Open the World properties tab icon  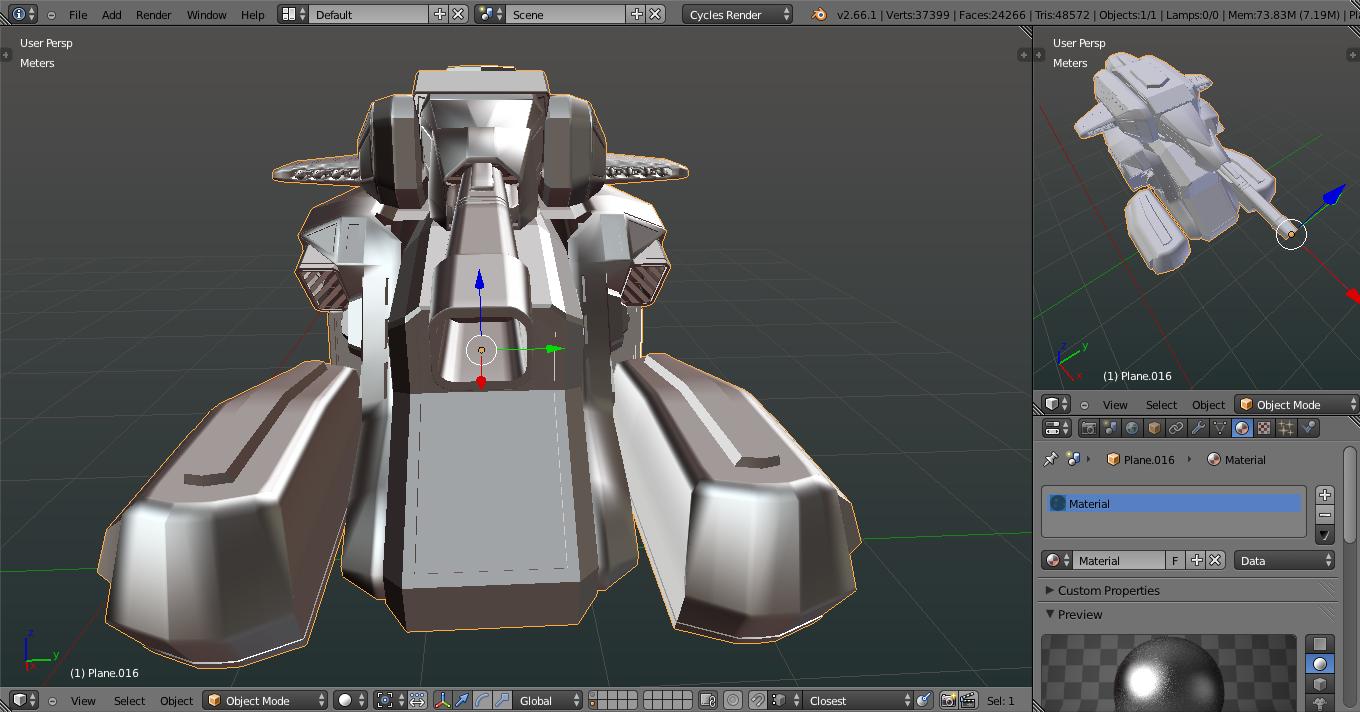[1132, 428]
